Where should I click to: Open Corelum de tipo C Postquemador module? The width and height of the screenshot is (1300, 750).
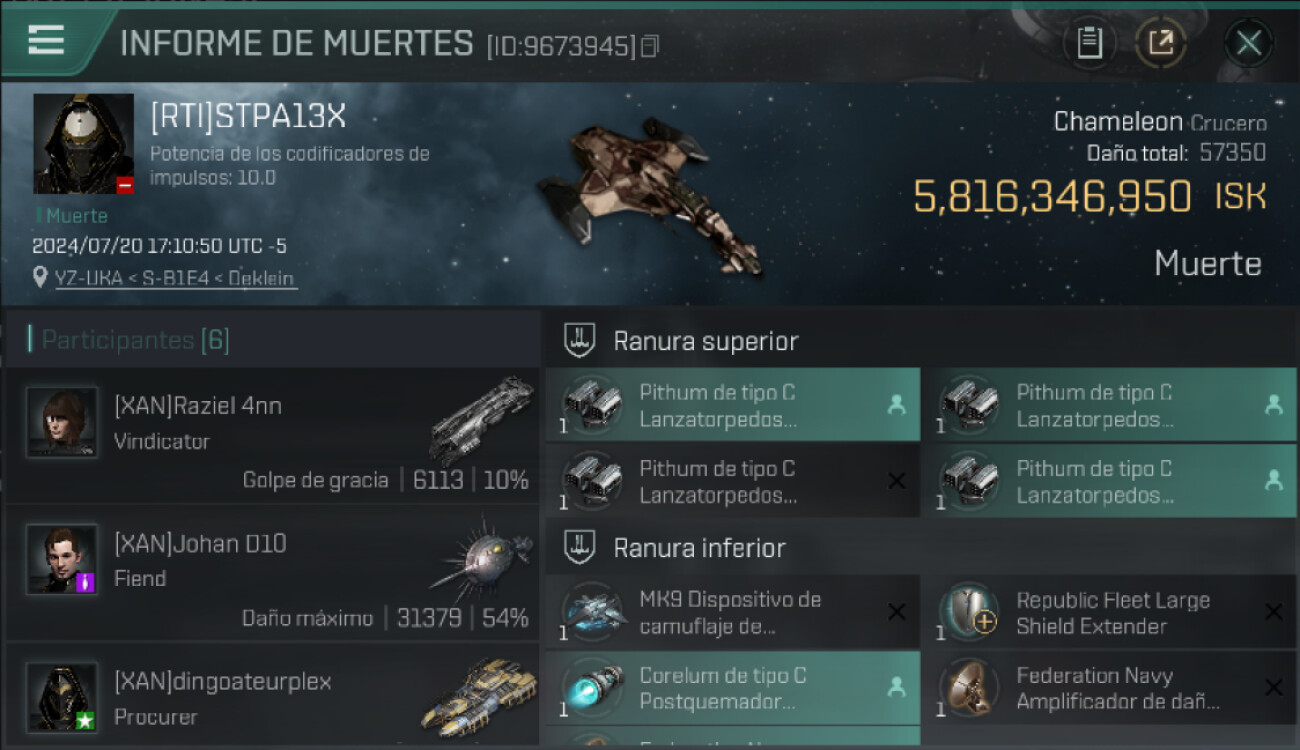(x=733, y=688)
